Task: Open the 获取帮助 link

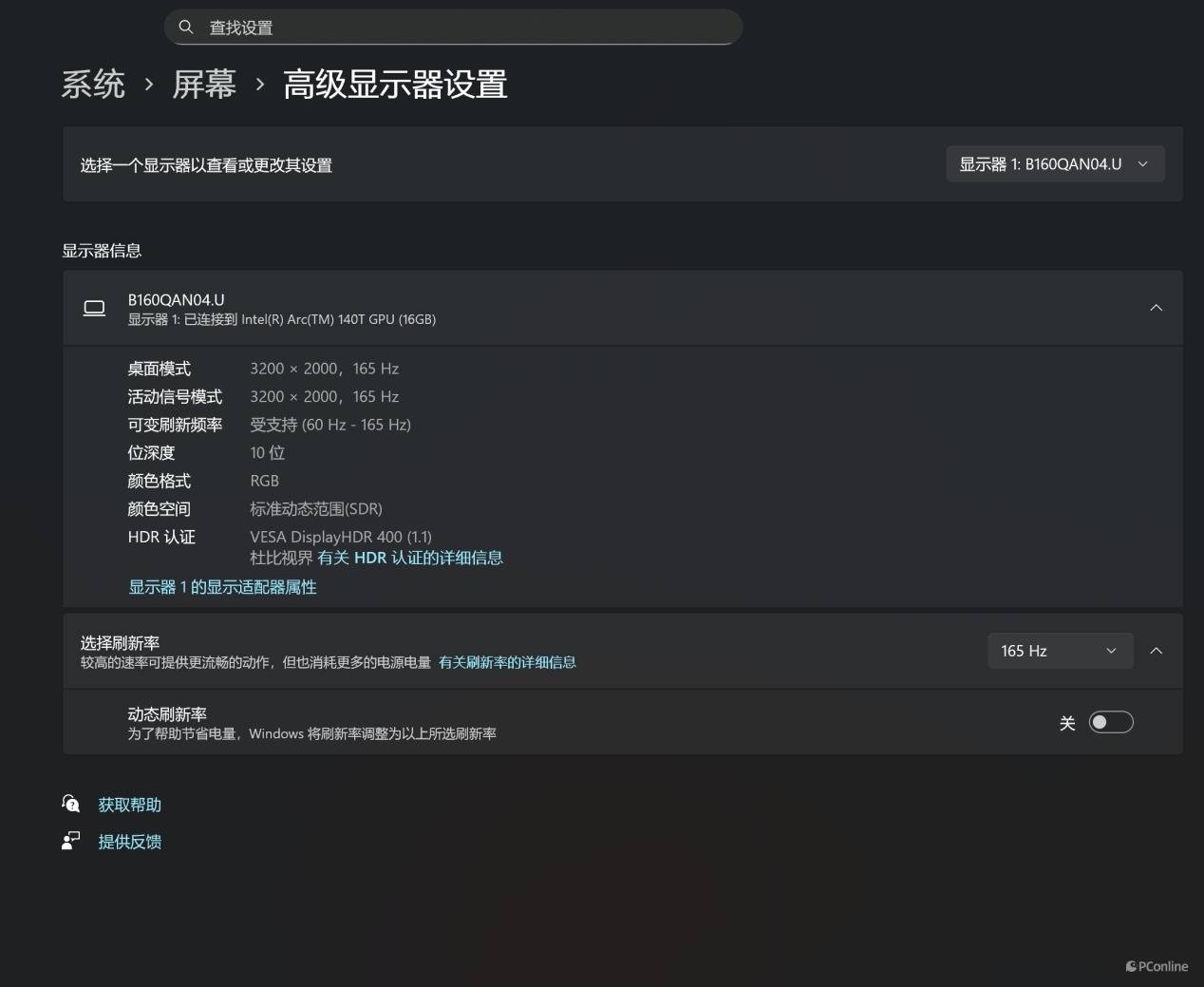Action: [x=130, y=805]
